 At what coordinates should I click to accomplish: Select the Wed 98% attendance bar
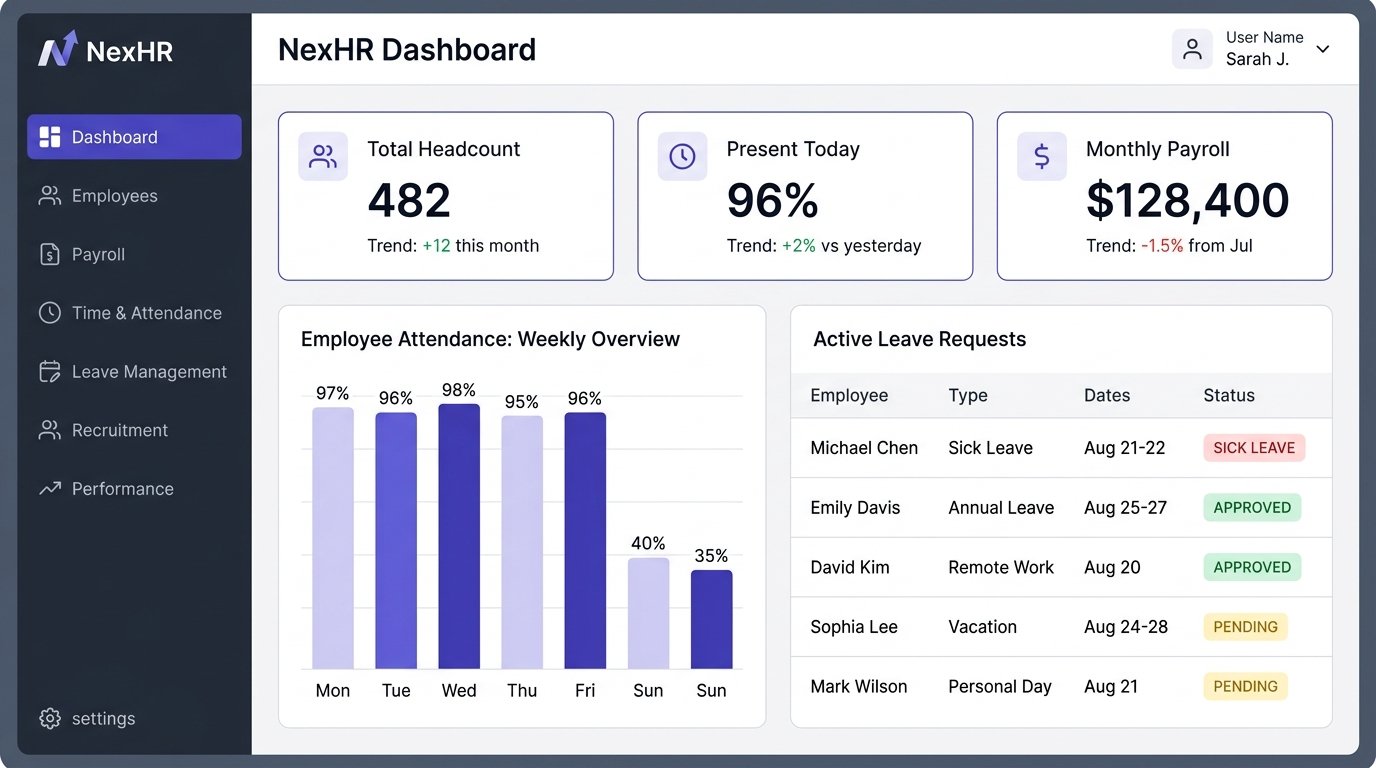pyautogui.click(x=459, y=536)
